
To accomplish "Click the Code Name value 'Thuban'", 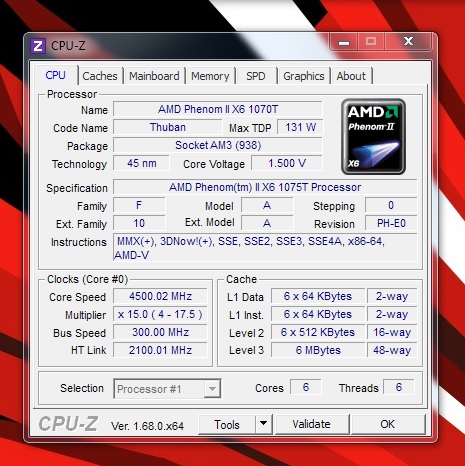I will pyautogui.click(x=168, y=127).
